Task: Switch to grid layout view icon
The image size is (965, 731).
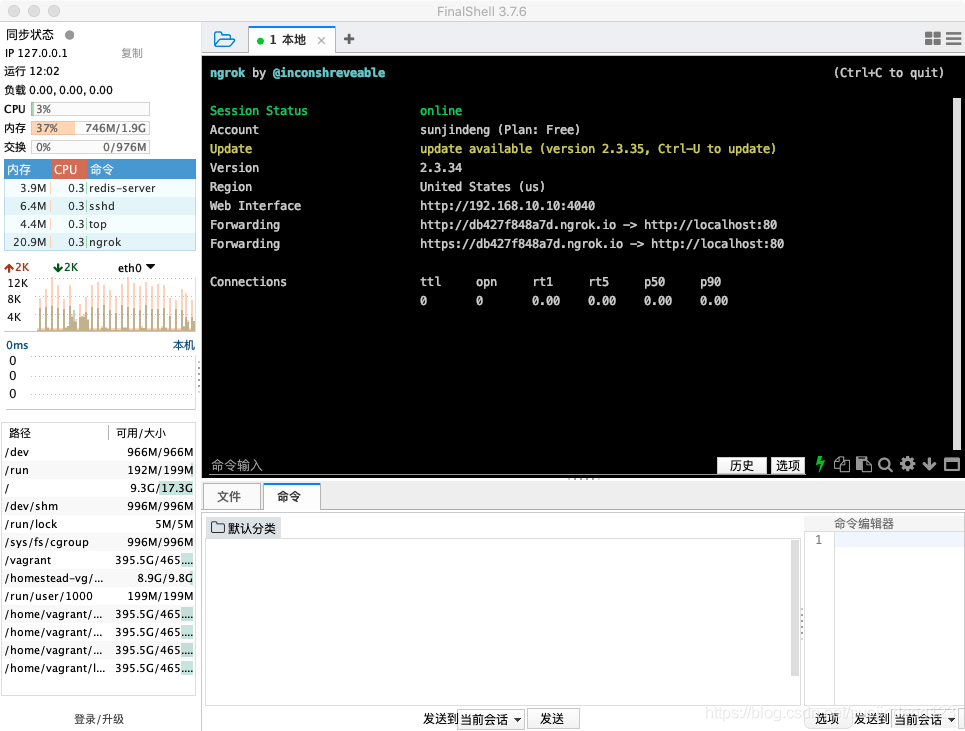Action: (932, 39)
